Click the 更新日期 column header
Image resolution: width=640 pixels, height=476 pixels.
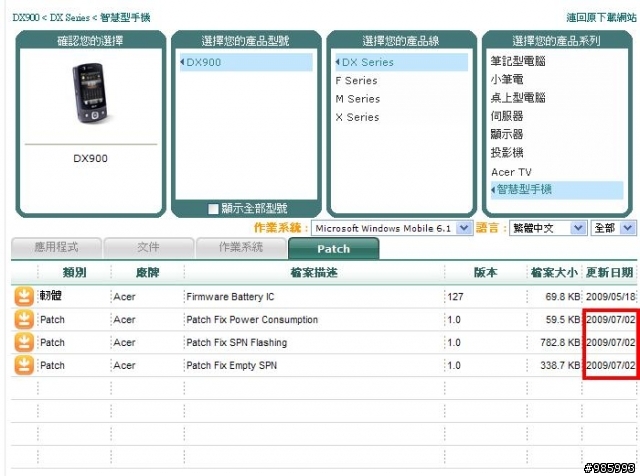point(609,272)
